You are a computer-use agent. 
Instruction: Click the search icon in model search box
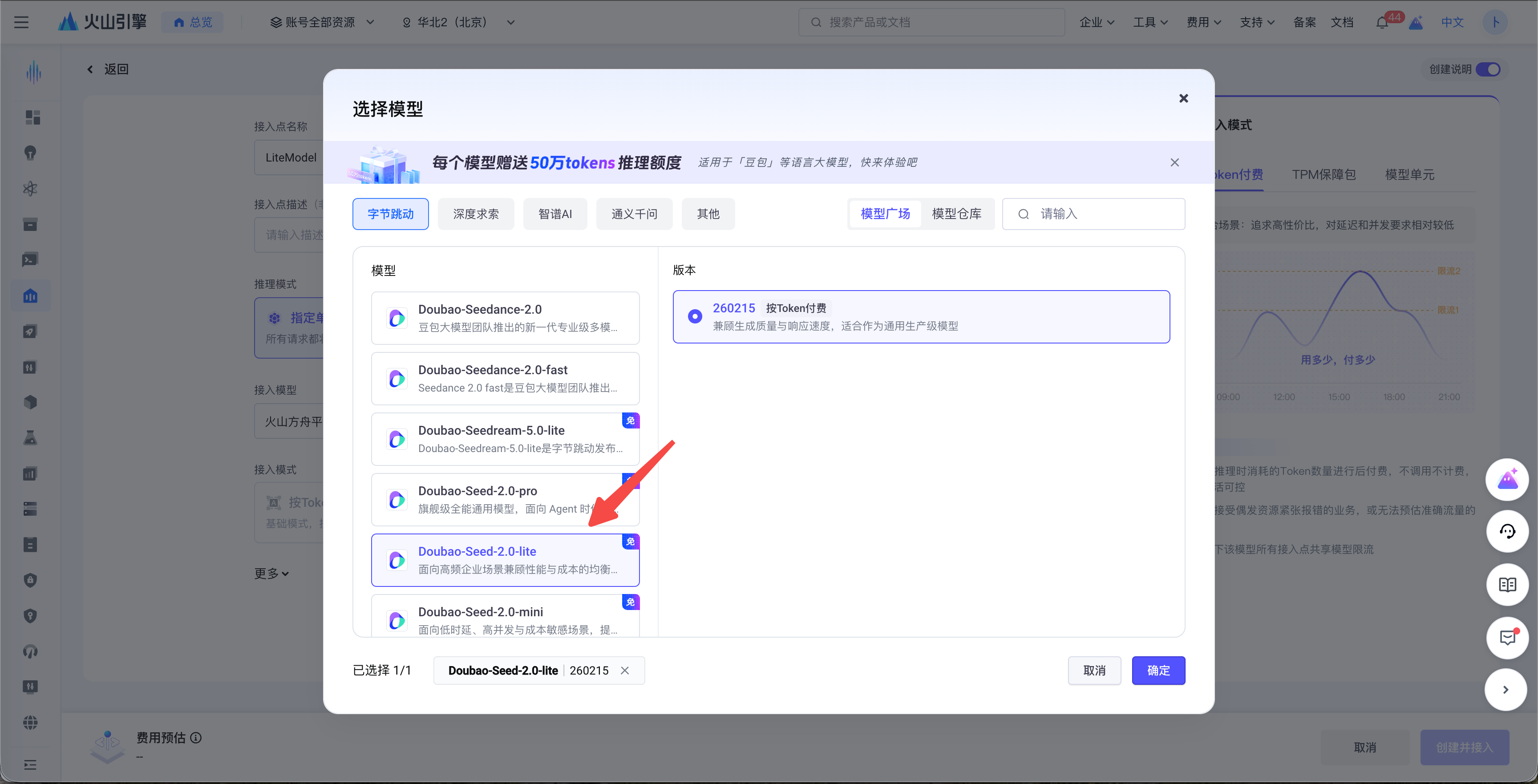pyautogui.click(x=1024, y=214)
